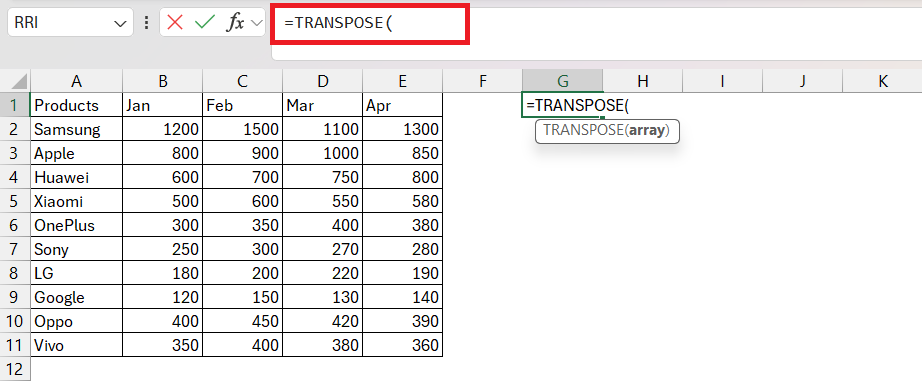Image resolution: width=922 pixels, height=381 pixels.
Task: Click the TRANSPOSE function name in tooltip
Action: pos(584,131)
